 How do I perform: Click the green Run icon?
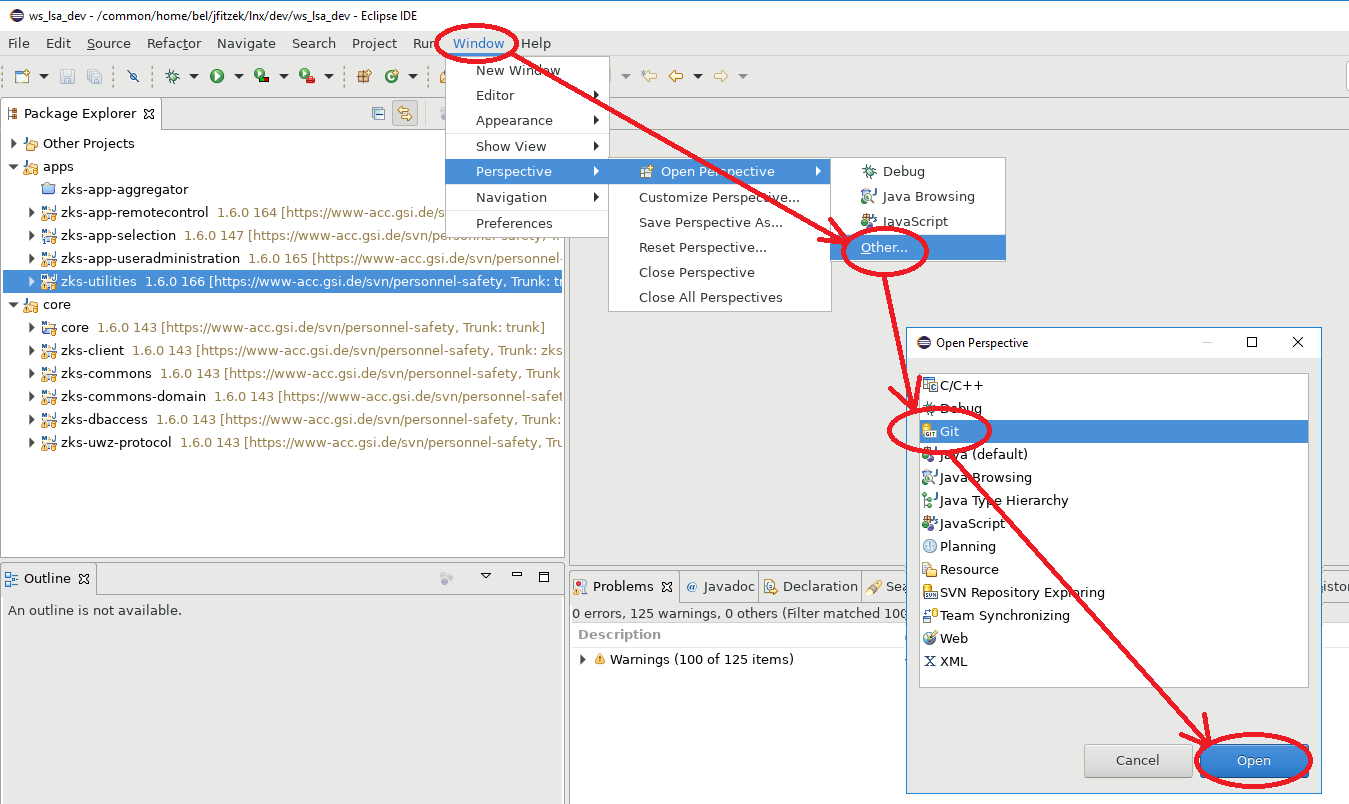click(x=217, y=76)
